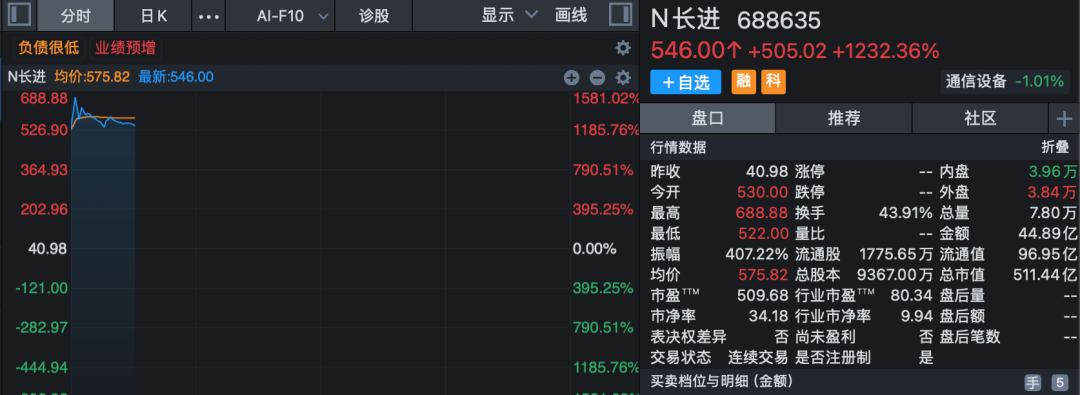Zoom in chart with plus icon
The width and height of the screenshot is (1080, 395).
(572, 77)
